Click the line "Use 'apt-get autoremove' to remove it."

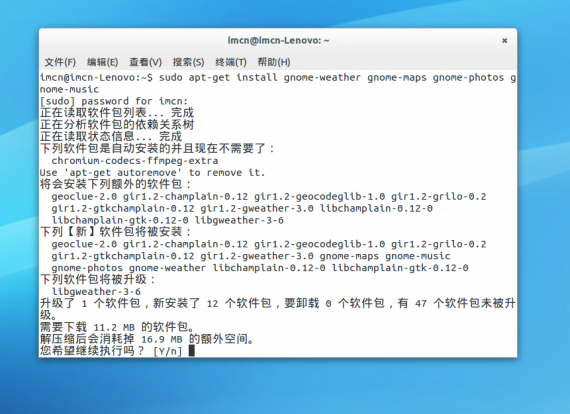pyautogui.click(x=152, y=173)
